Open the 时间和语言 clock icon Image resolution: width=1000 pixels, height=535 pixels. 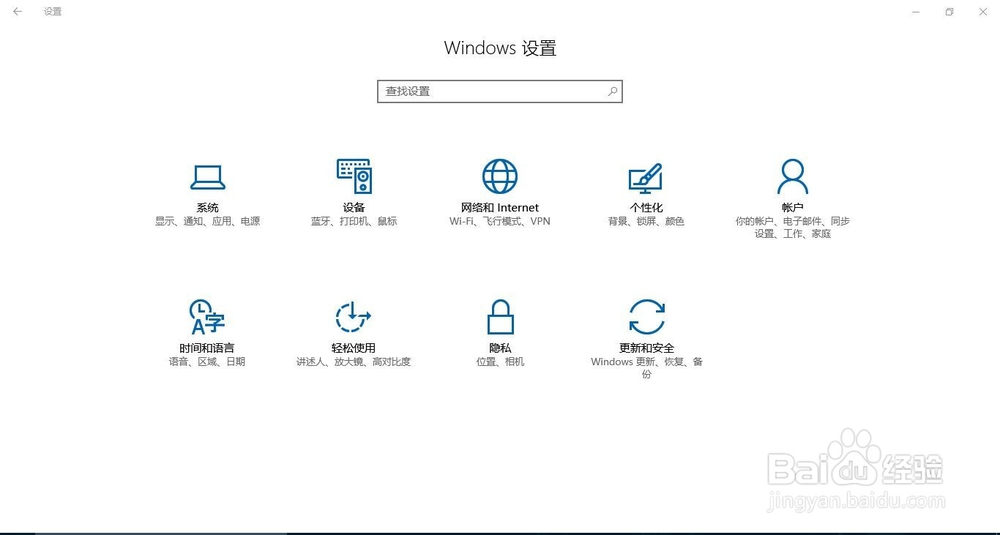click(207, 317)
